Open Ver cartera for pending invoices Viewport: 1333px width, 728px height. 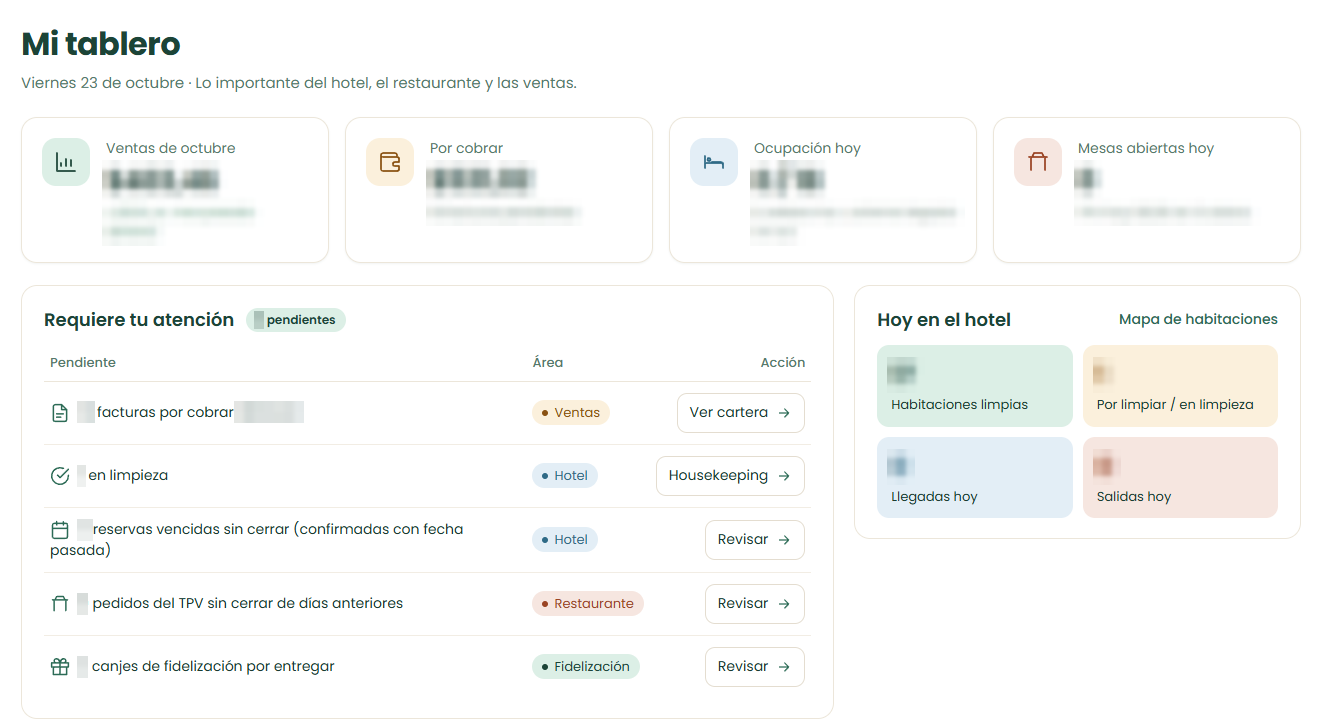coord(741,413)
